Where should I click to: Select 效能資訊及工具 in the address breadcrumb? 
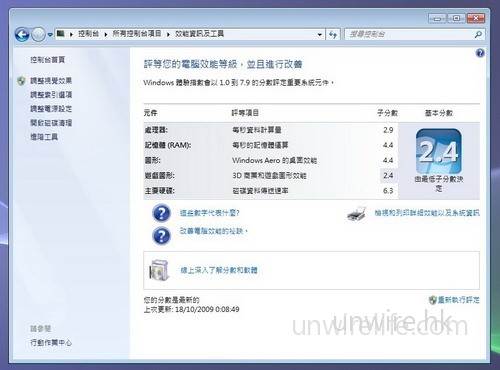click(x=199, y=34)
